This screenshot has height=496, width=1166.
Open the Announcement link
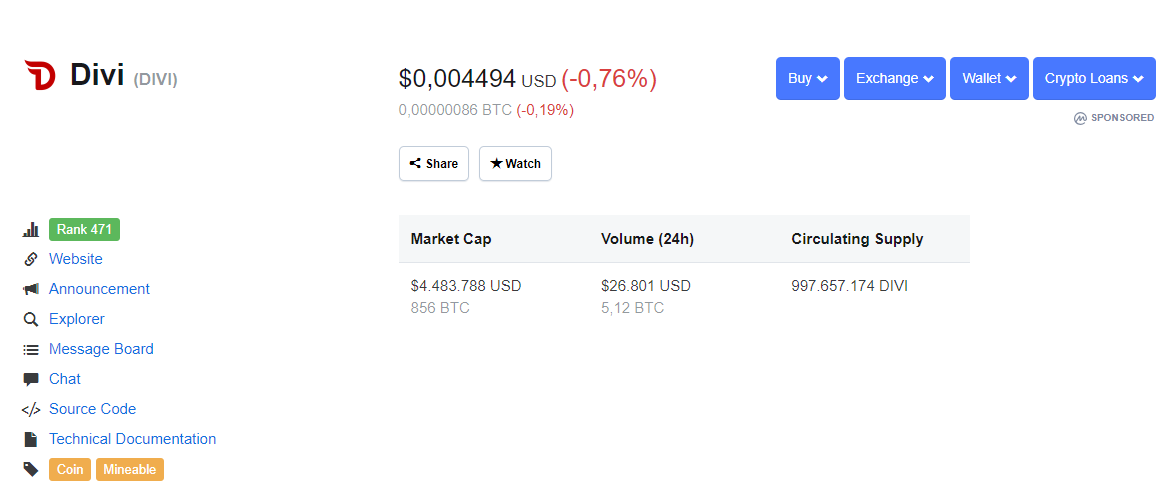[100, 289]
